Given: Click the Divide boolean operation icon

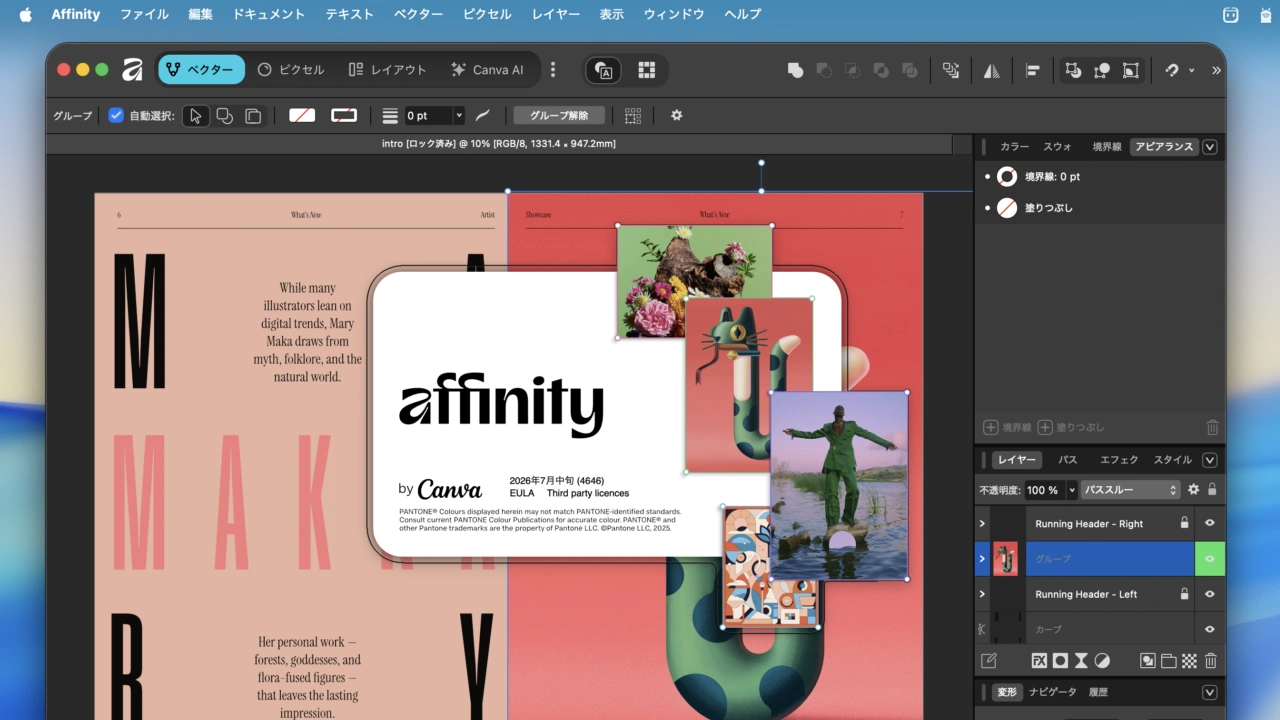Looking at the screenshot, I should click(910, 70).
